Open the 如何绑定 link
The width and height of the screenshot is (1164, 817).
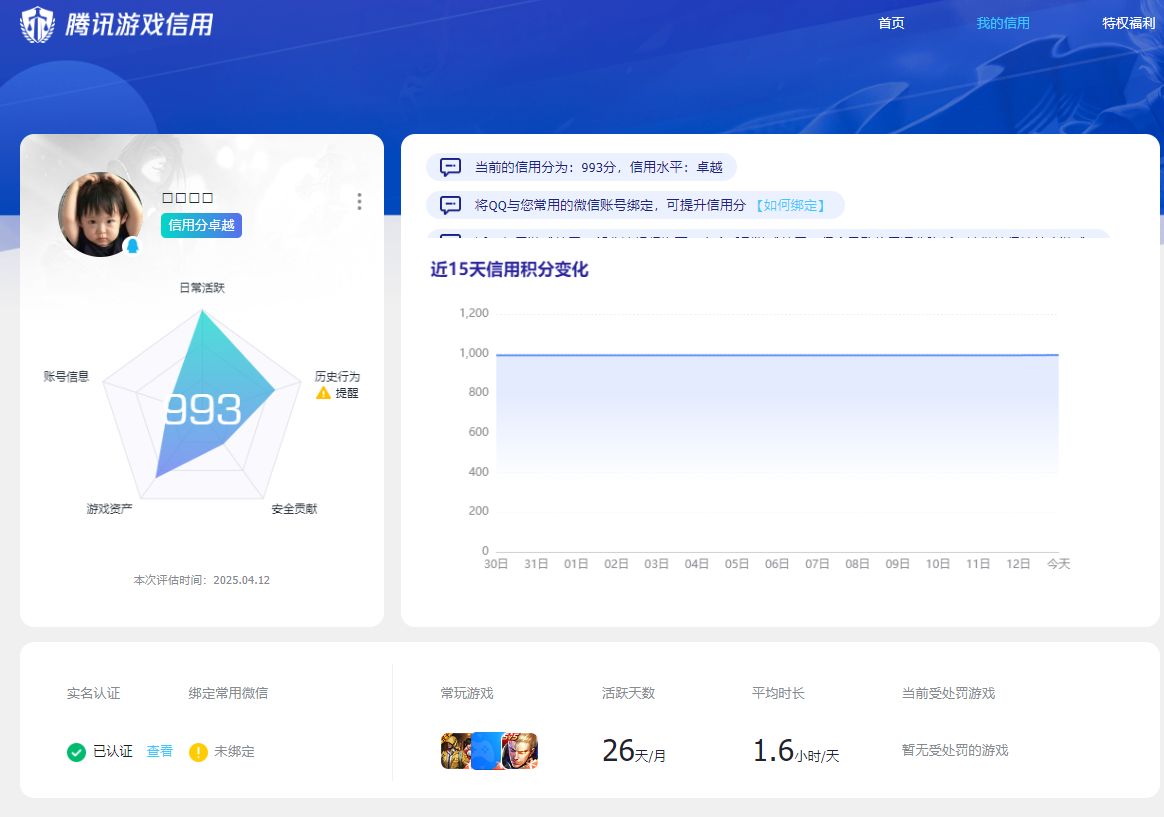791,205
